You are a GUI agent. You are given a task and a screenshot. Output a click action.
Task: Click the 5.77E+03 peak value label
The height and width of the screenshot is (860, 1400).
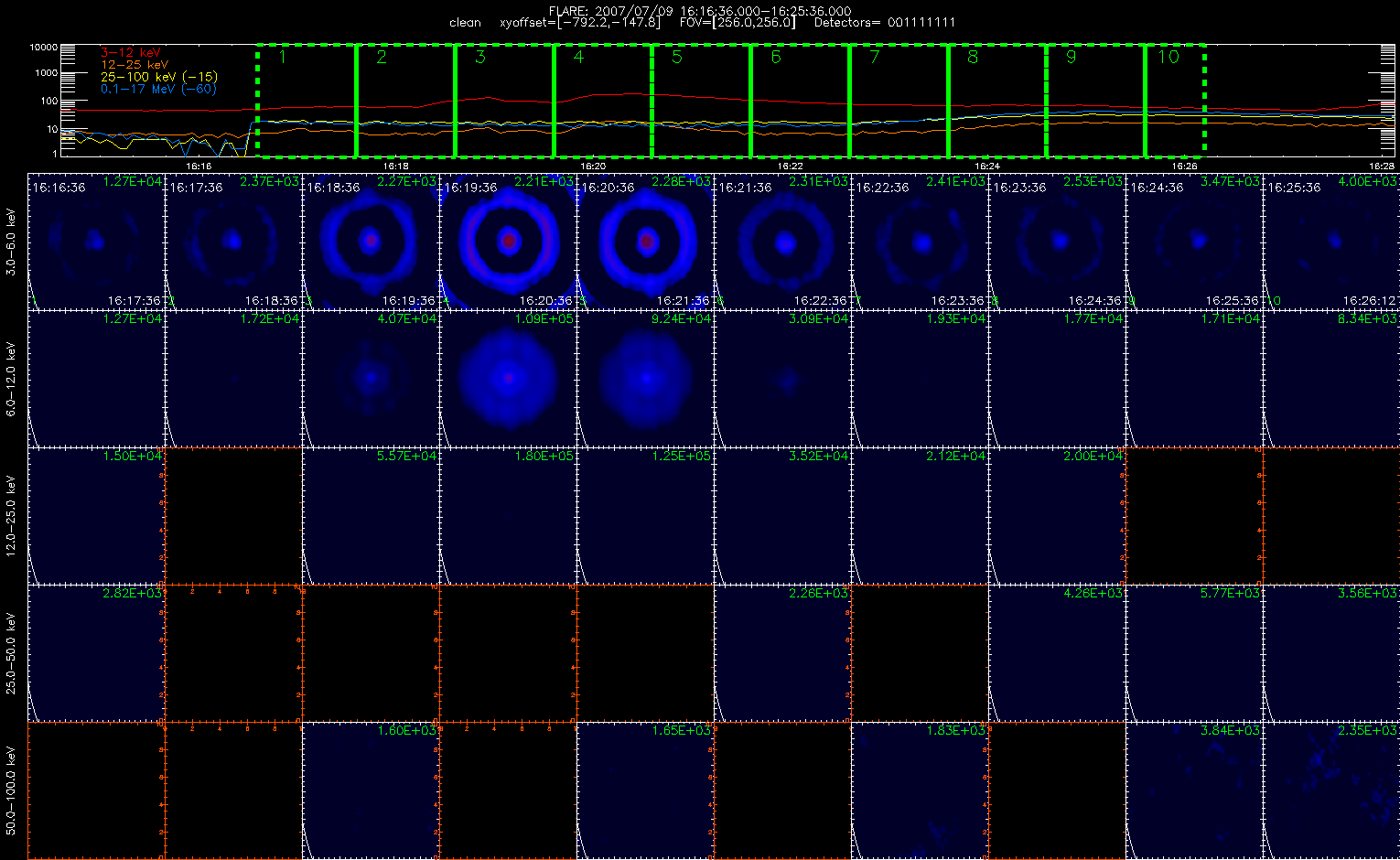coord(1231,594)
